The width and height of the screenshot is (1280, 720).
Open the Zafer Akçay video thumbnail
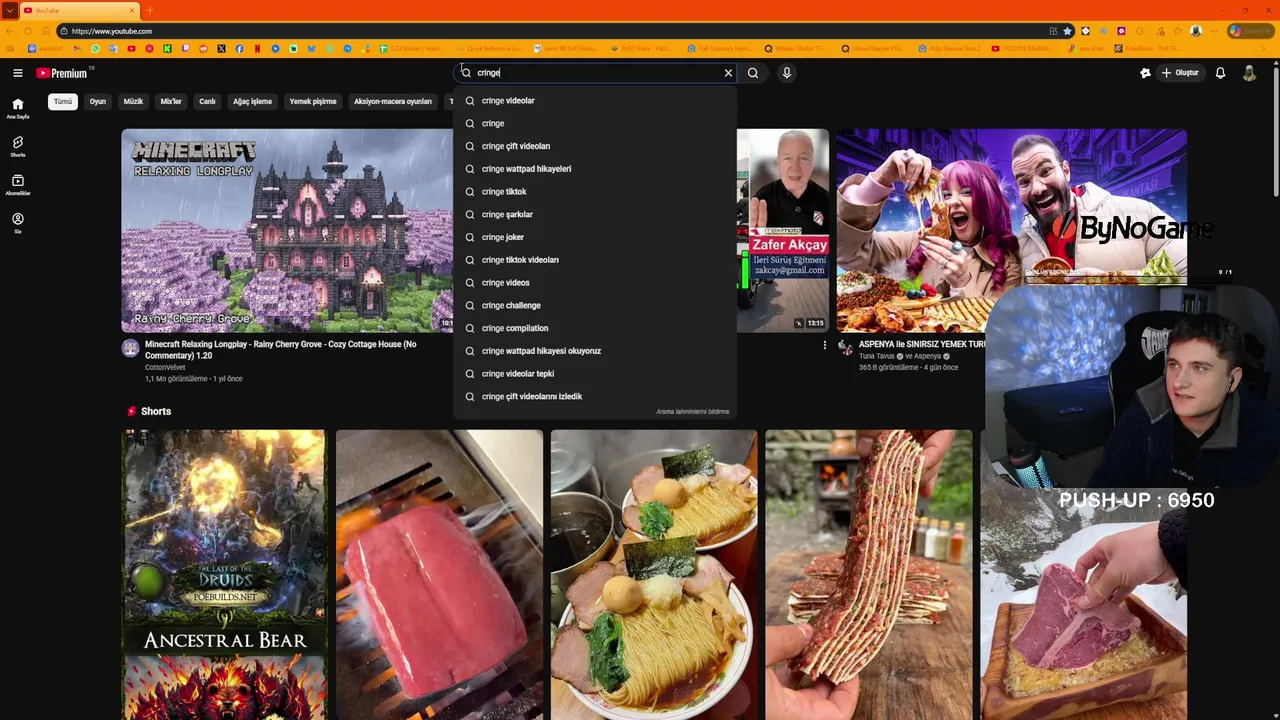[x=783, y=230]
